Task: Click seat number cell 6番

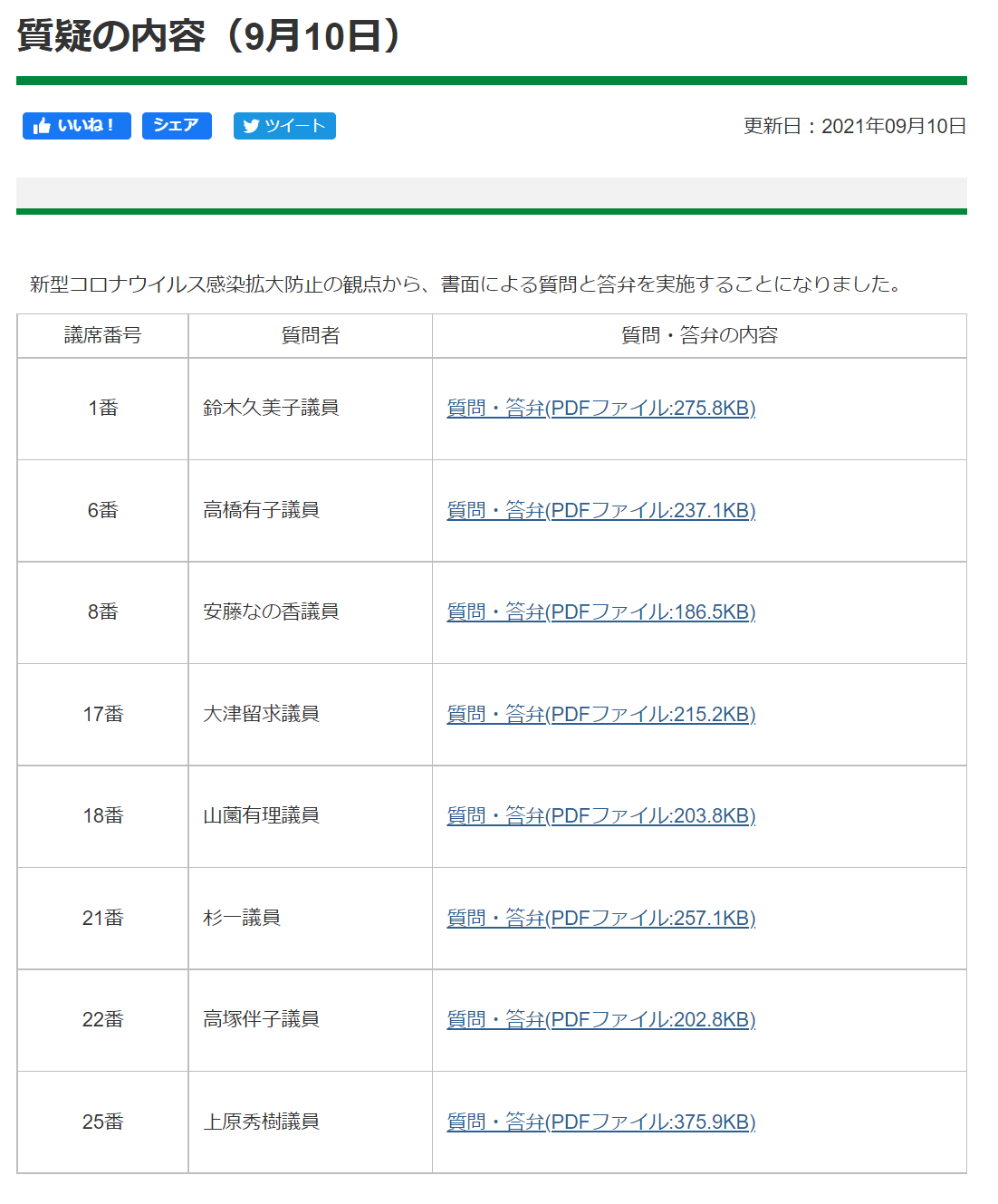Action: coord(103,511)
